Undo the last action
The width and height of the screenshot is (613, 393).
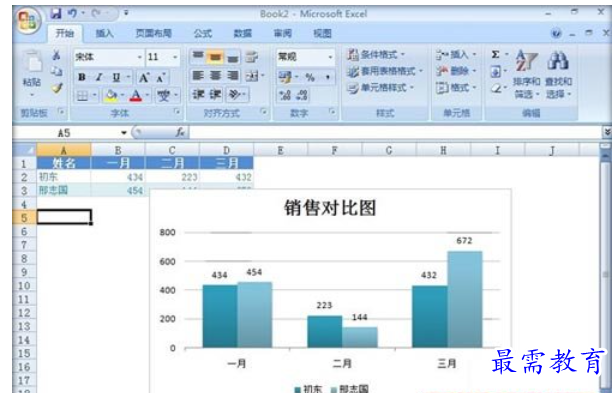tap(72, 14)
